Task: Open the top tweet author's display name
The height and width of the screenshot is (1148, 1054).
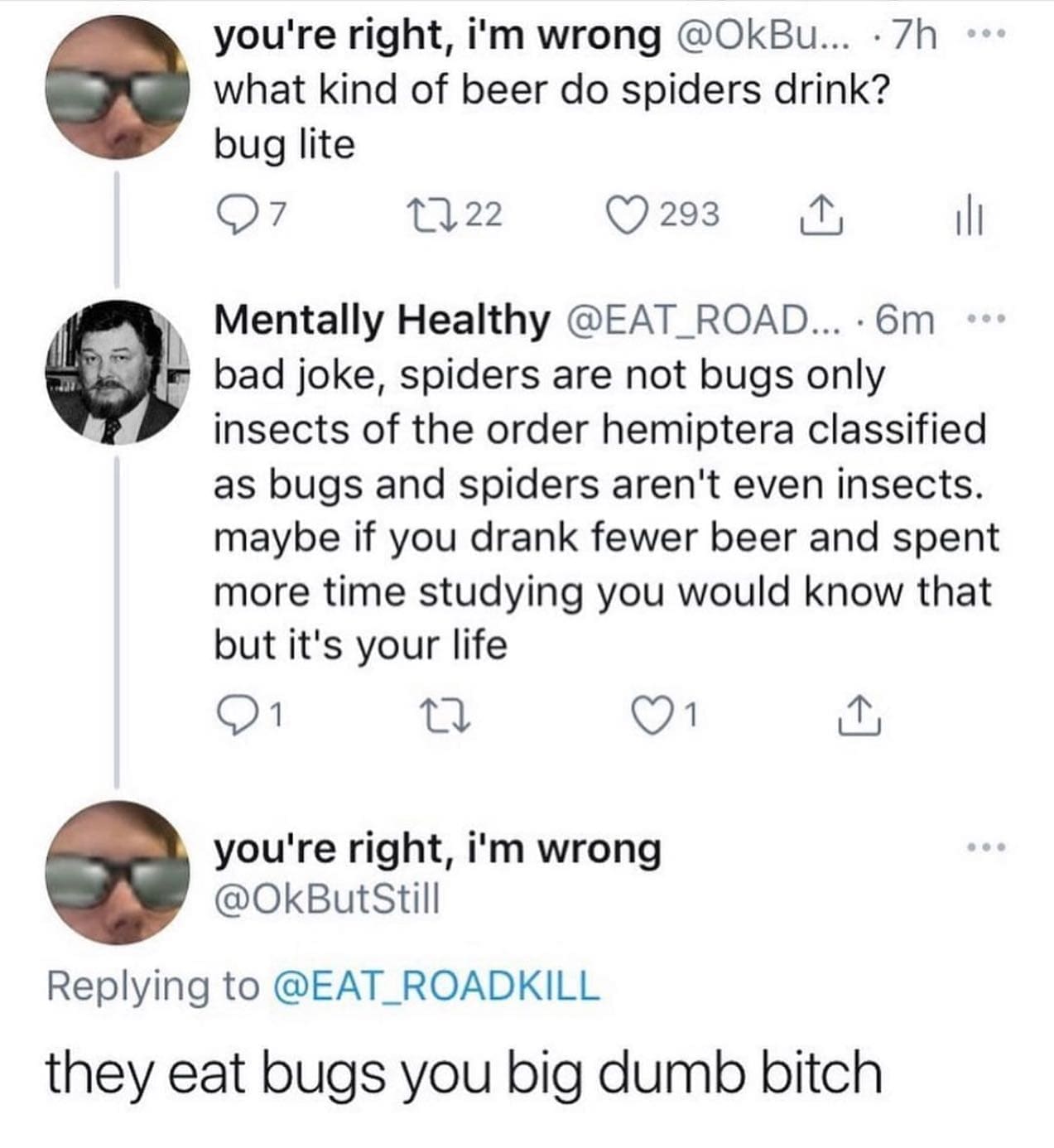Action: (x=437, y=36)
